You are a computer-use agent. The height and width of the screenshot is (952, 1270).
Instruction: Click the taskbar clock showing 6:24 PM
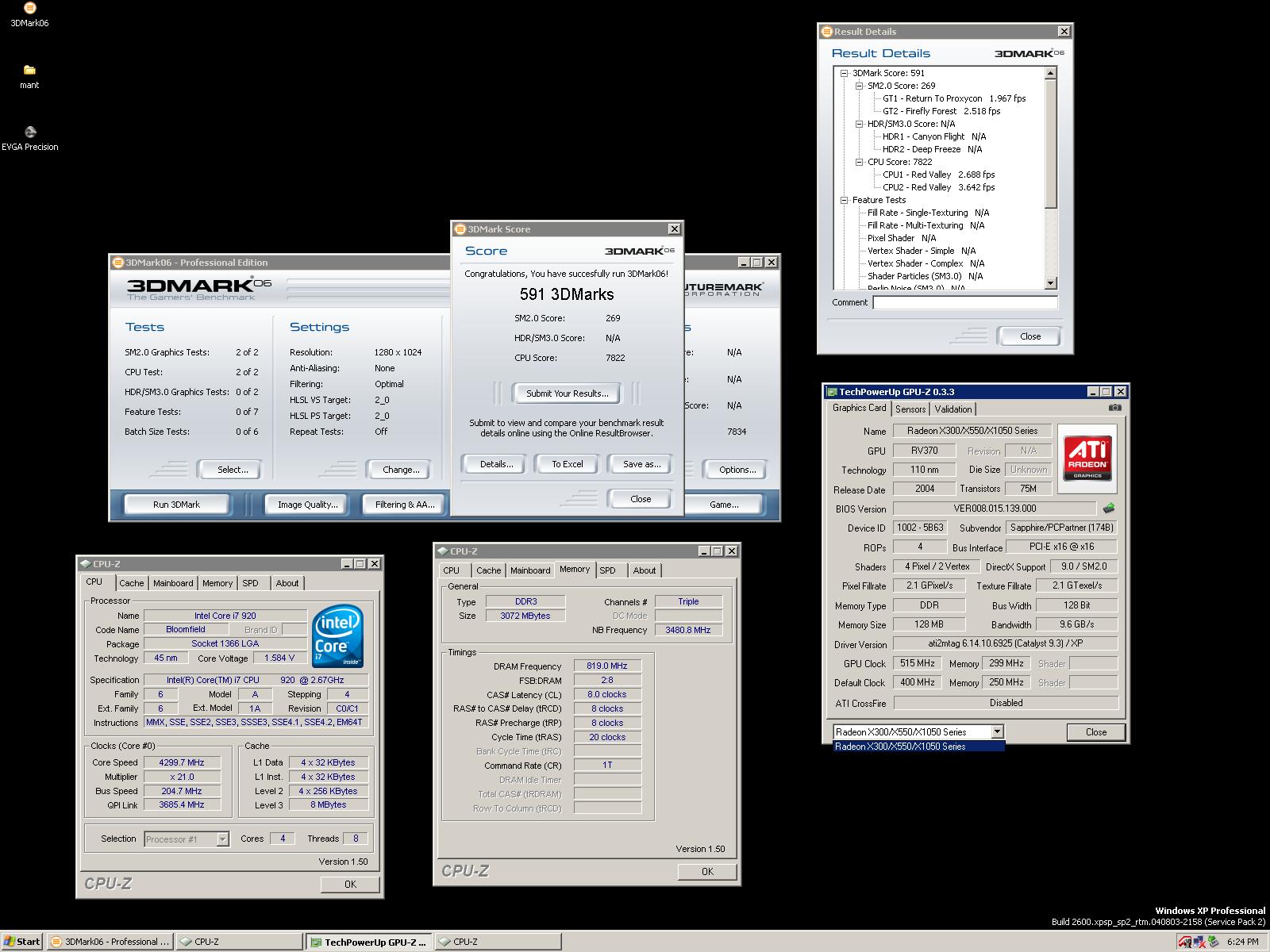click(x=1243, y=942)
